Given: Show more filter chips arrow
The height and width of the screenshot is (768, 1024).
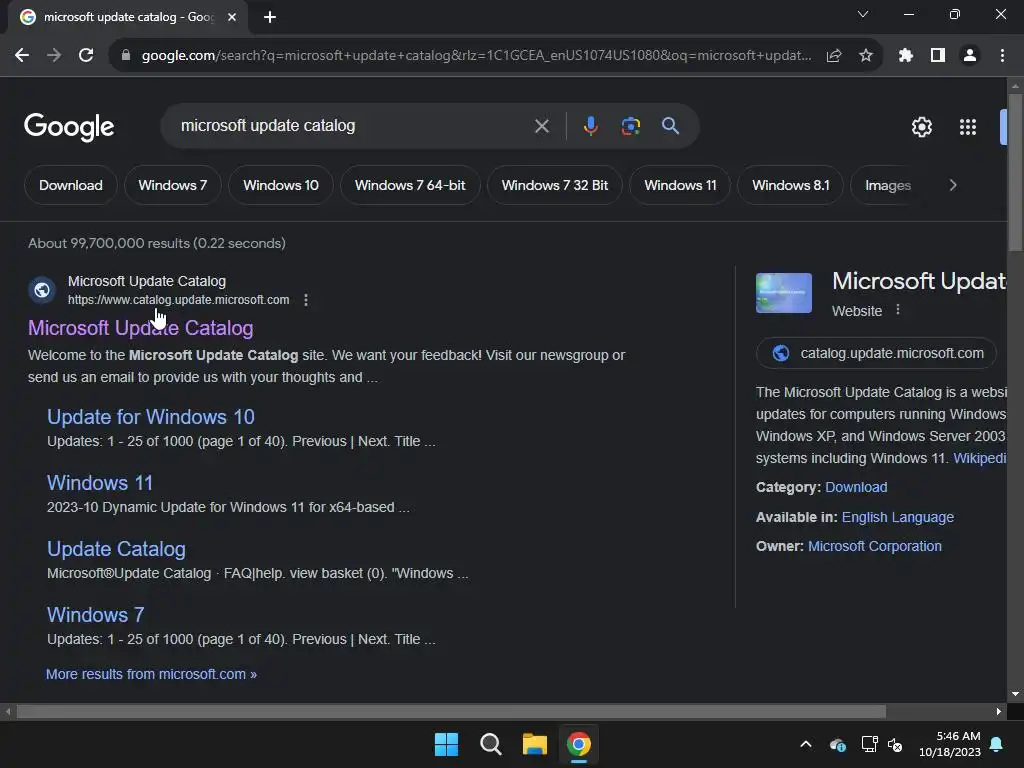Looking at the screenshot, I should [x=953, y=185].
